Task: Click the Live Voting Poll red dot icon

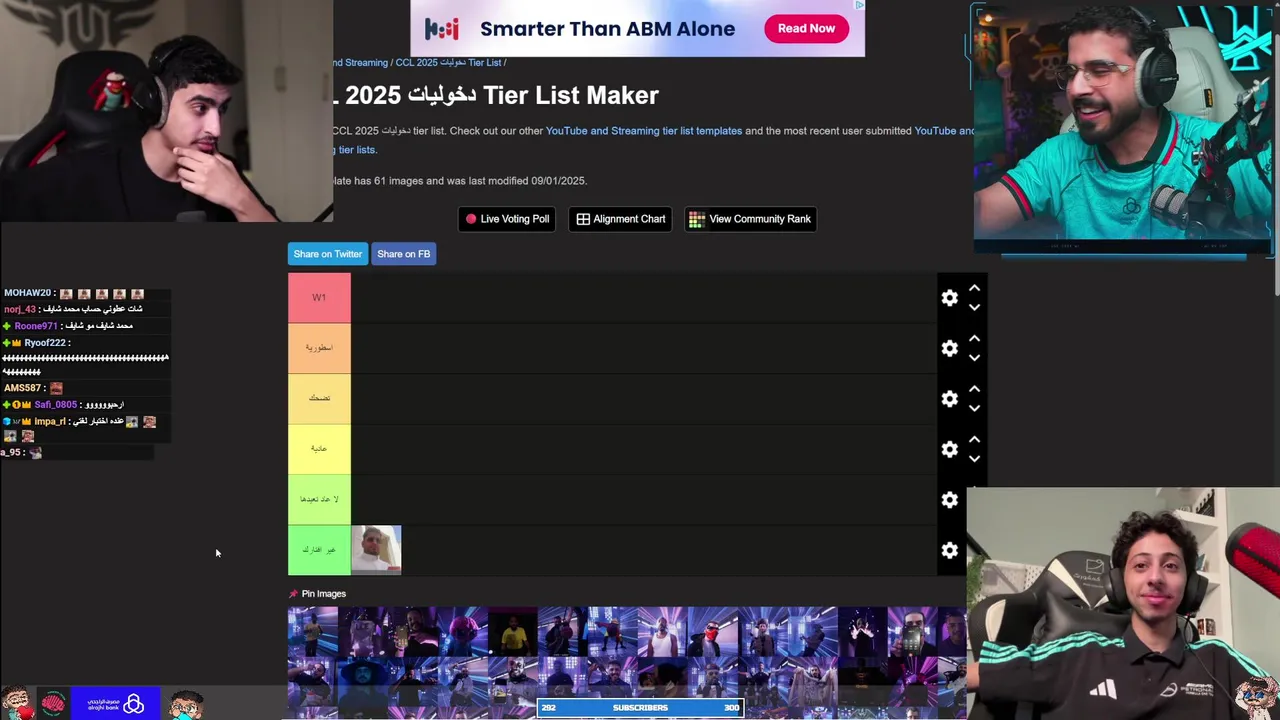Action: point(471,219)
